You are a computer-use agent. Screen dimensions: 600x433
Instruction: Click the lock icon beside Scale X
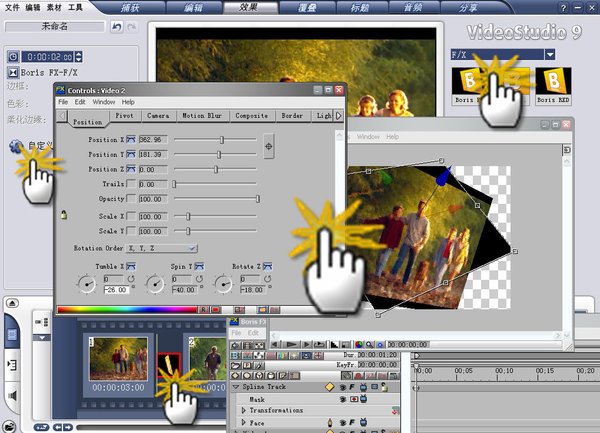point(64,214)
